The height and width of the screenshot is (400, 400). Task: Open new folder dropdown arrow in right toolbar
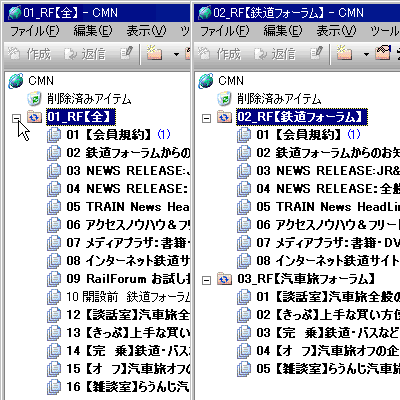(366, 54)
